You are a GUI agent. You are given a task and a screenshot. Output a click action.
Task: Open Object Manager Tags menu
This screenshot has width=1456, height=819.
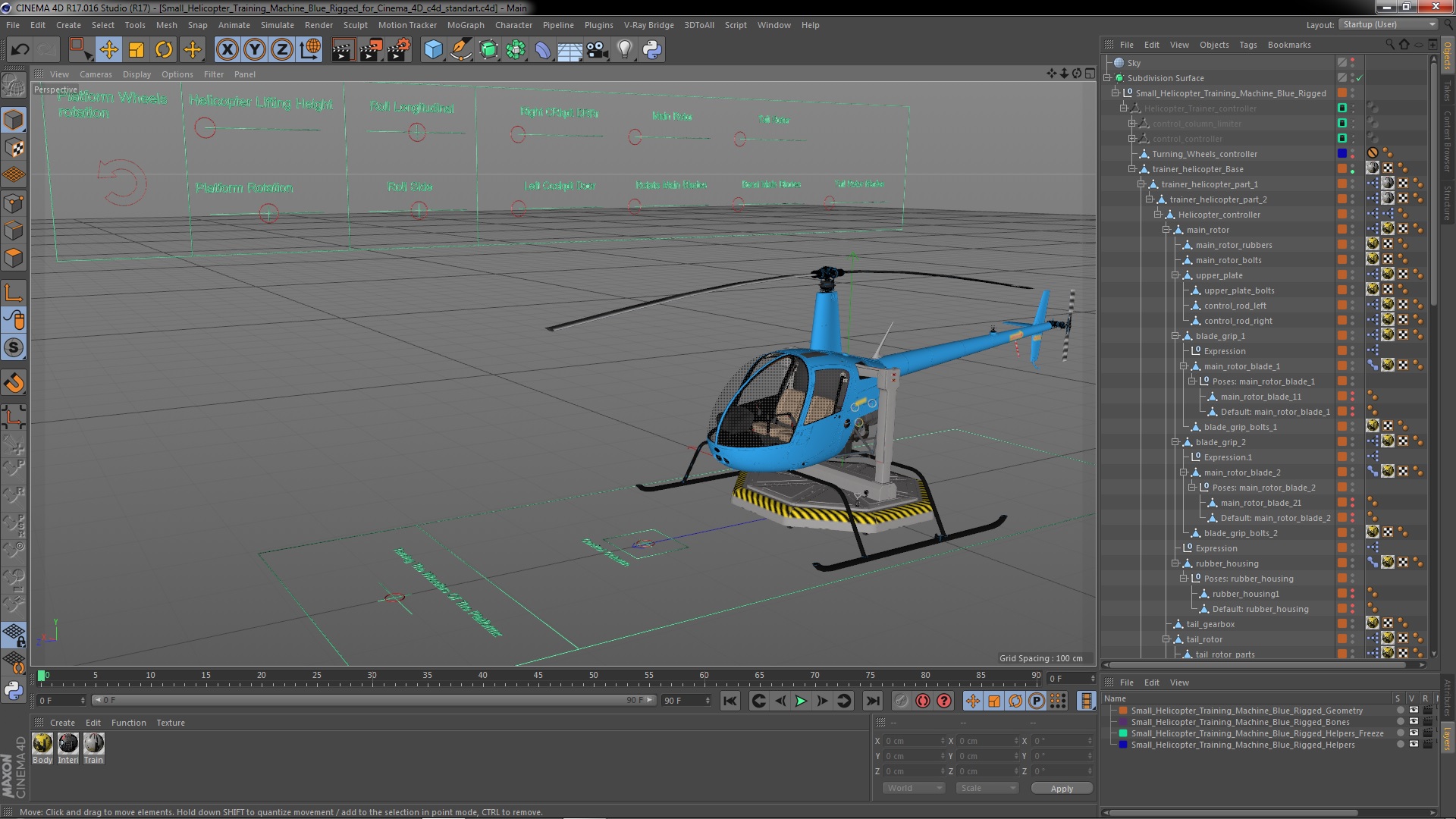click(x=1247, y=45)
